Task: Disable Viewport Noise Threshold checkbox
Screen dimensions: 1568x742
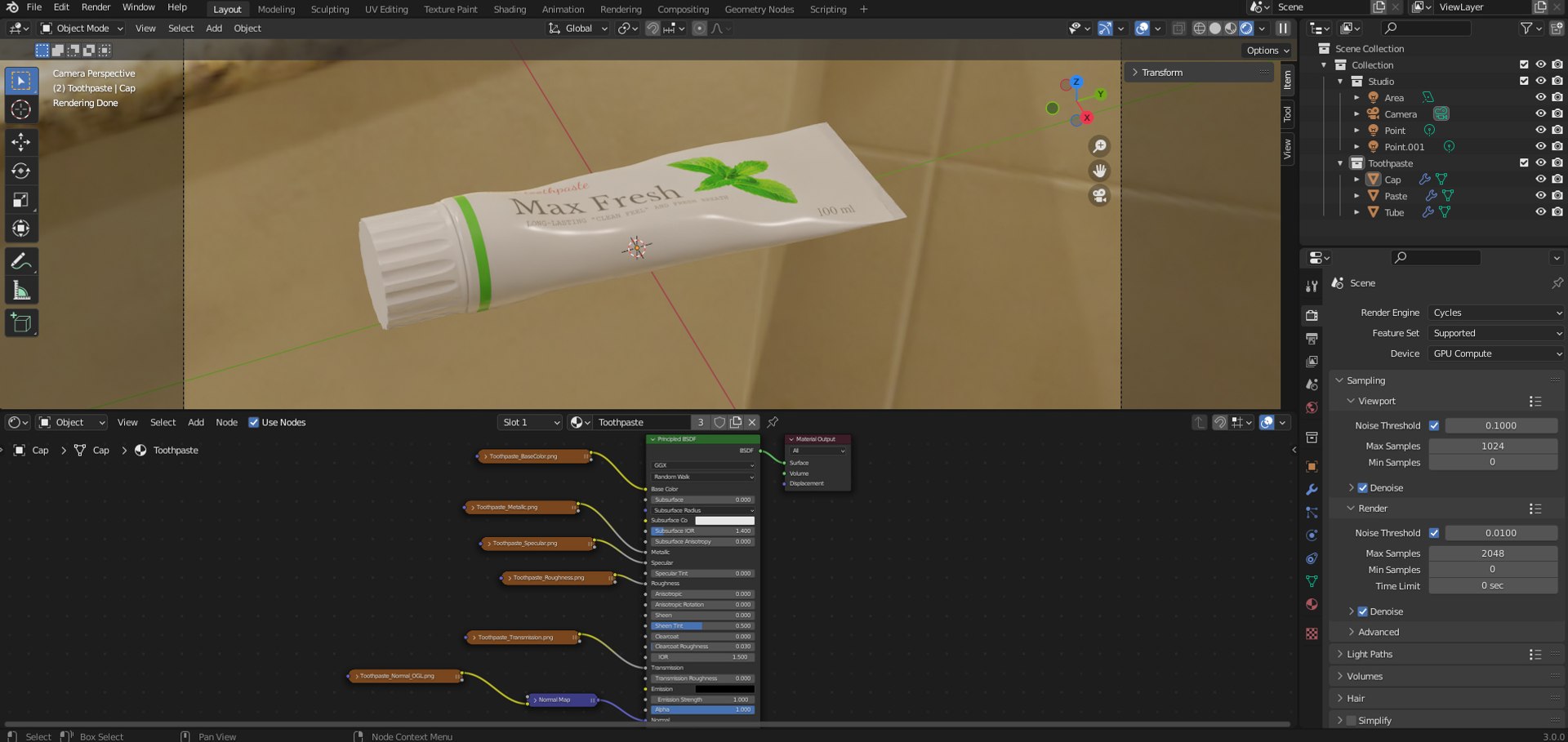Action: 1434,425
